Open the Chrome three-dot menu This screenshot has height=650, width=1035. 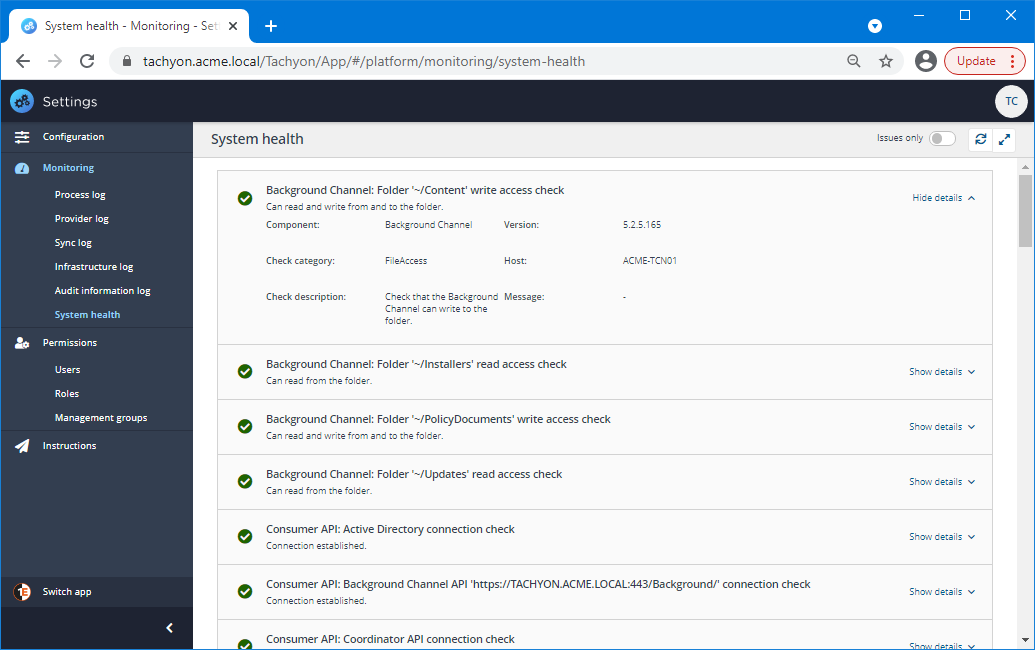(1013, 61)
